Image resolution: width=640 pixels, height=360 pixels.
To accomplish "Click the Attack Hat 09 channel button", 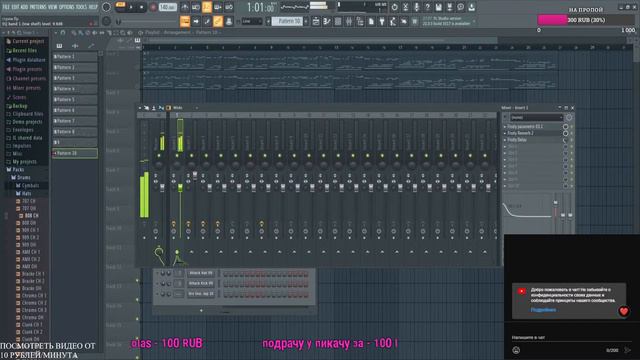I will [201, 273].
